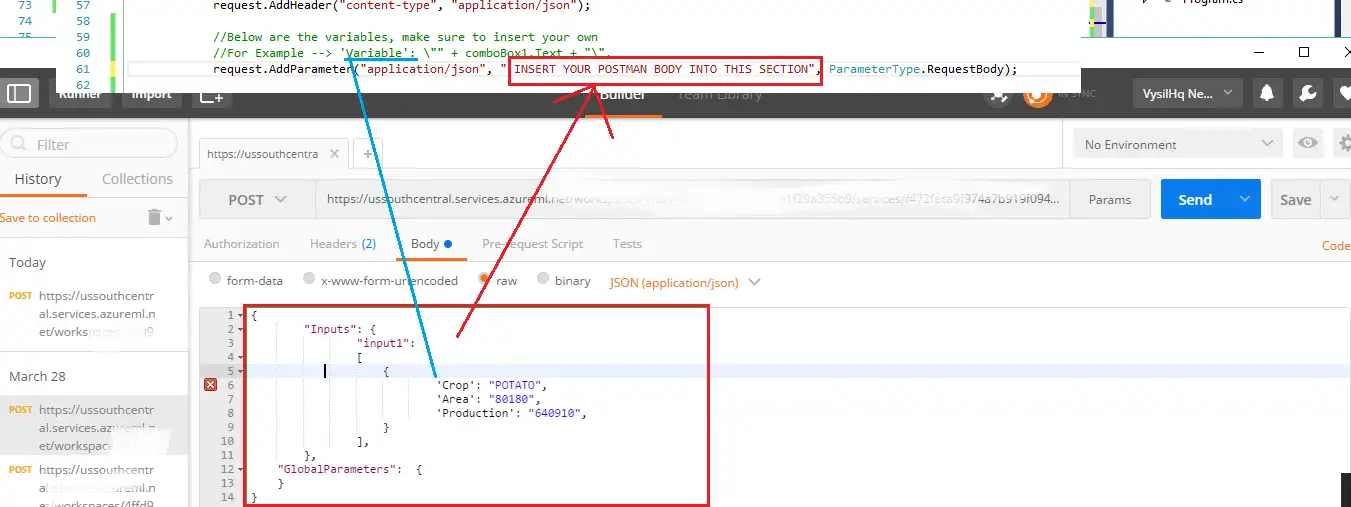Screen dimensions: 1351x507
Task: Switch to the Collections tab
Action: pos(137,179)
